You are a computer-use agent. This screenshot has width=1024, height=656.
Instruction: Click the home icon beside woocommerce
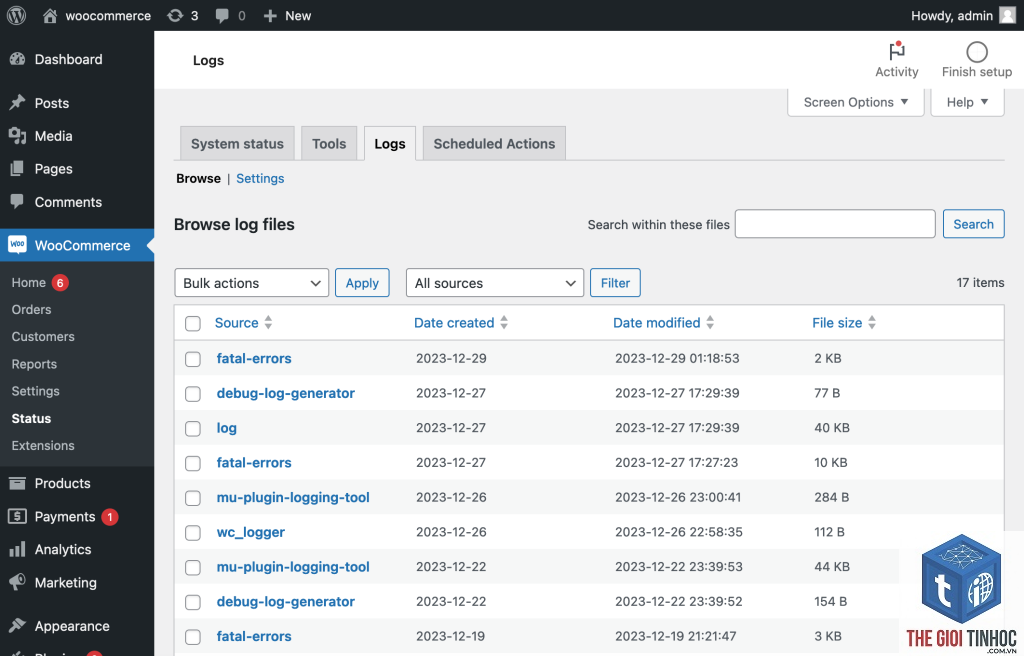coord(50,15)
